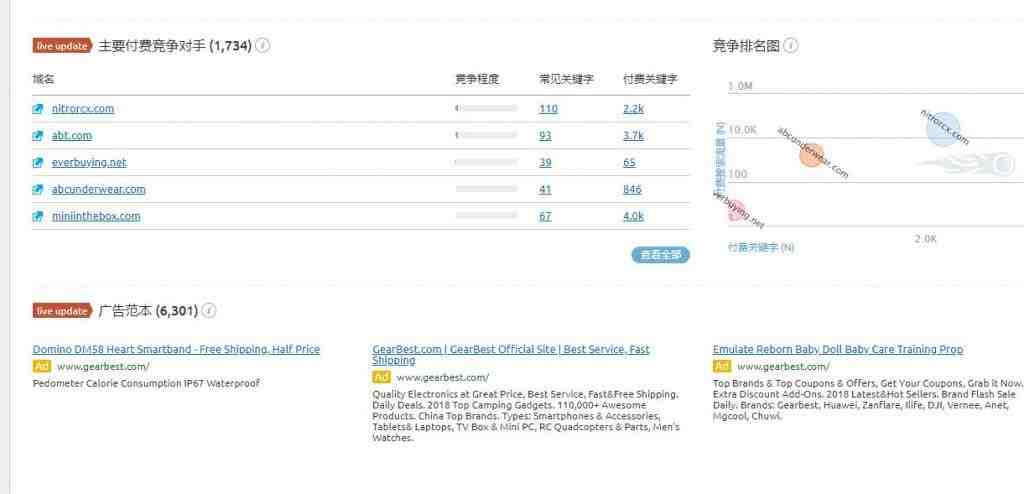Open external link icon for miniinthebox.com
Image resolution: width=1024 pixels, height=494 pixels.
pos(38,216)
